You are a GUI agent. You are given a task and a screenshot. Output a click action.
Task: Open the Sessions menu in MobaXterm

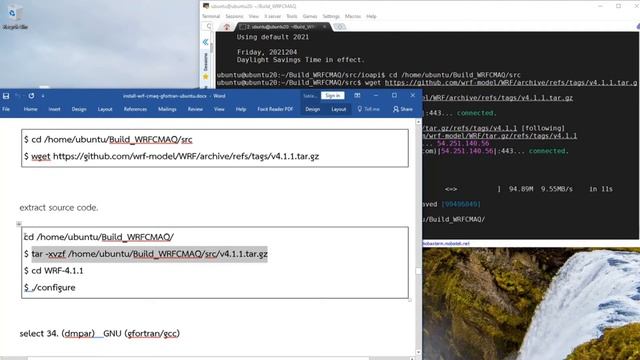(234, 16)
